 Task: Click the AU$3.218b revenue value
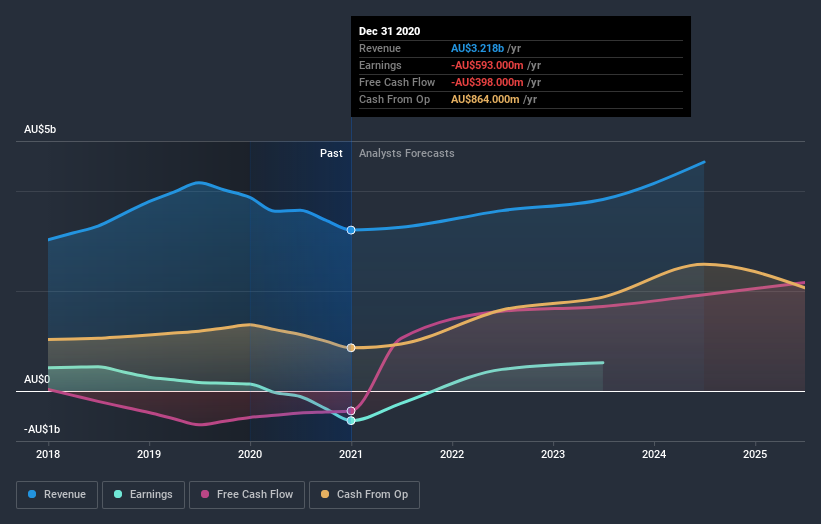478,48
